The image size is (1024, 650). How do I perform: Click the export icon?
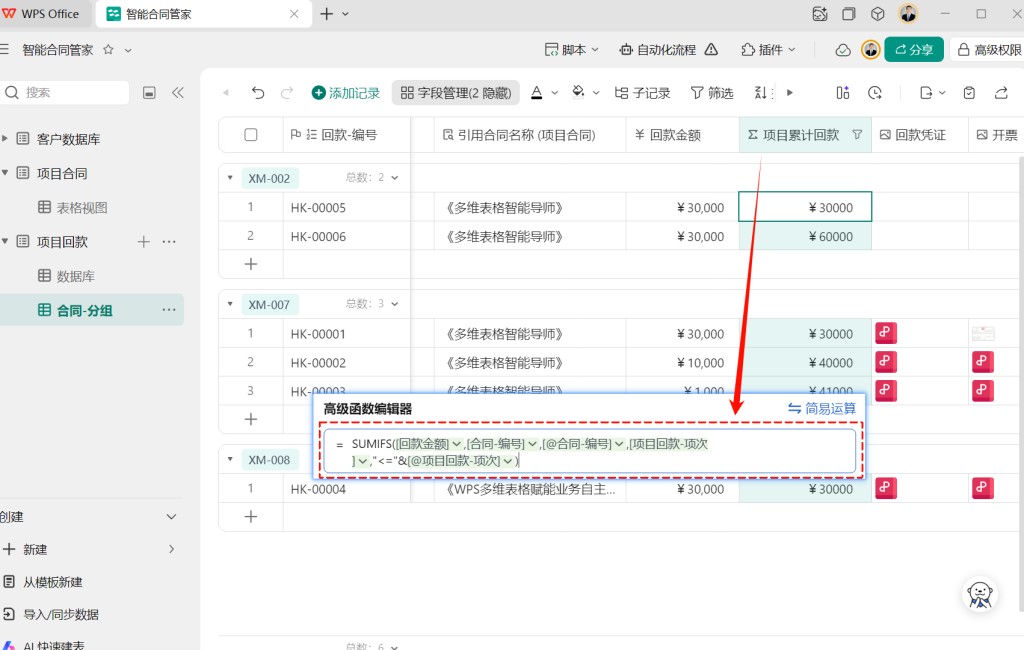(x=926, y=93)
